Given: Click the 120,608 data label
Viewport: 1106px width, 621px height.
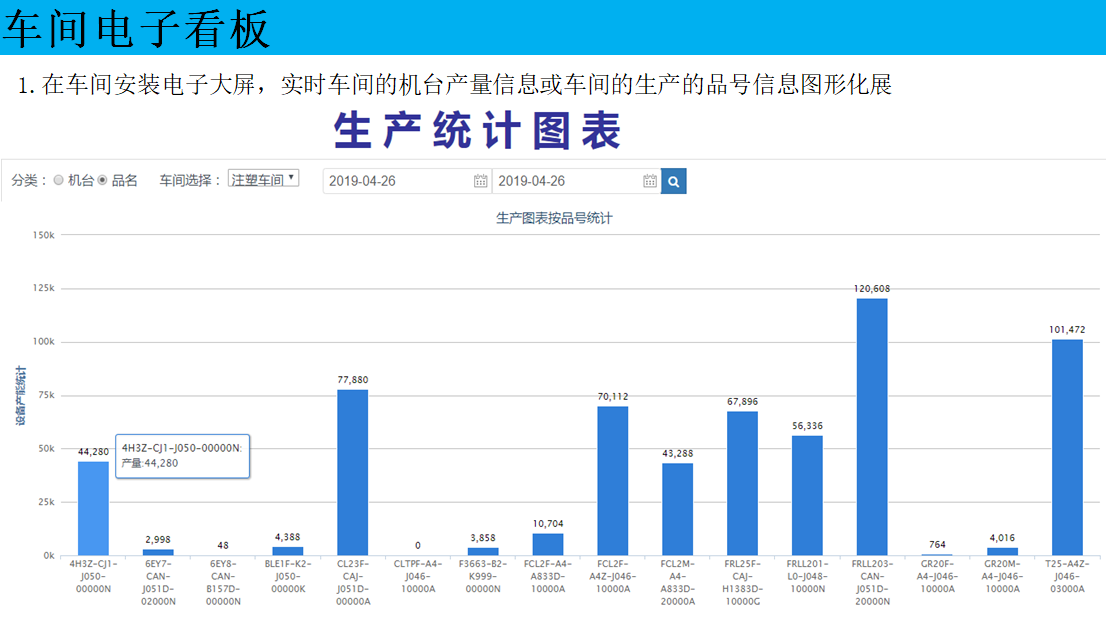Looking at the screenshot, I should [872, 289].
